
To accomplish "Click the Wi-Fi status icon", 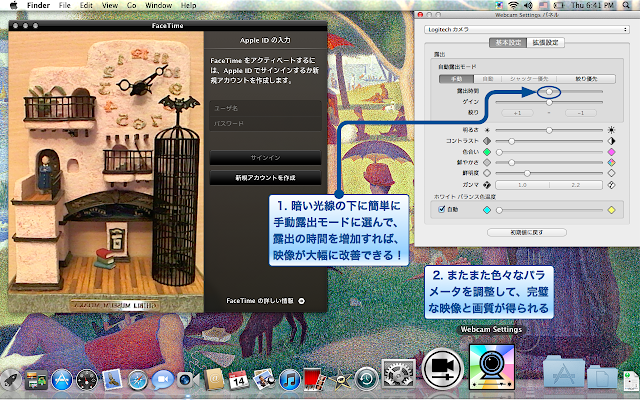I will 513,5.
